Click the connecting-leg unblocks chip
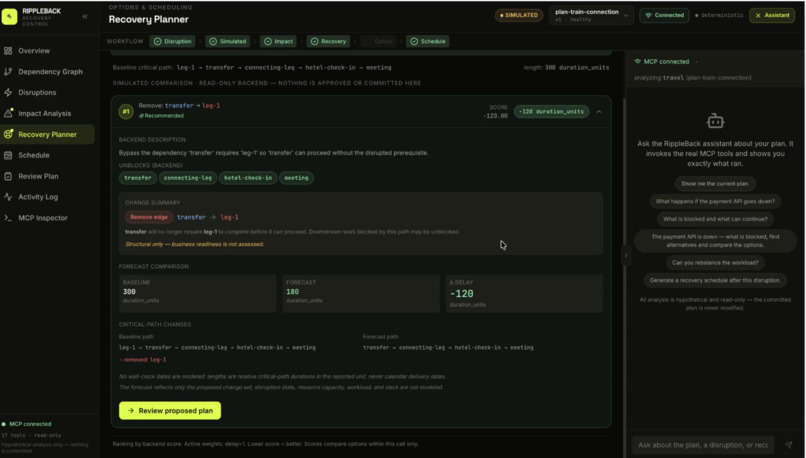 (x=188, y=178)
